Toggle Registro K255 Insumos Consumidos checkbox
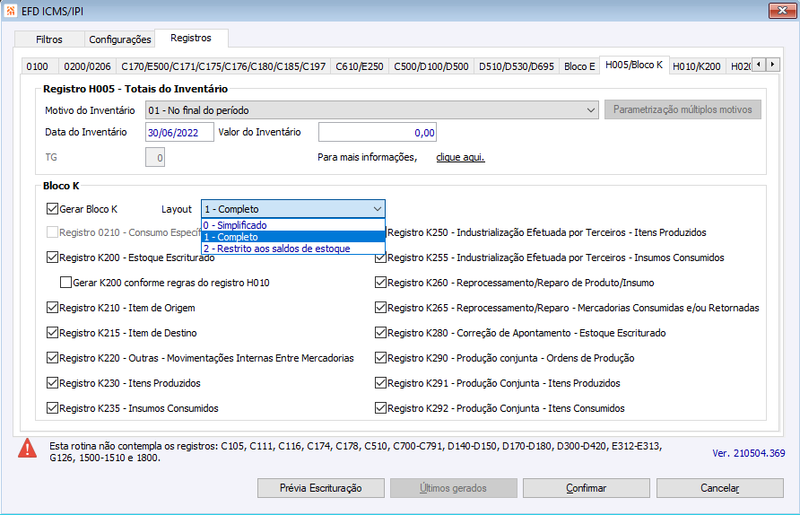This screenshot has height=515, width=800. pyautogui.click(x=380, y=258)
